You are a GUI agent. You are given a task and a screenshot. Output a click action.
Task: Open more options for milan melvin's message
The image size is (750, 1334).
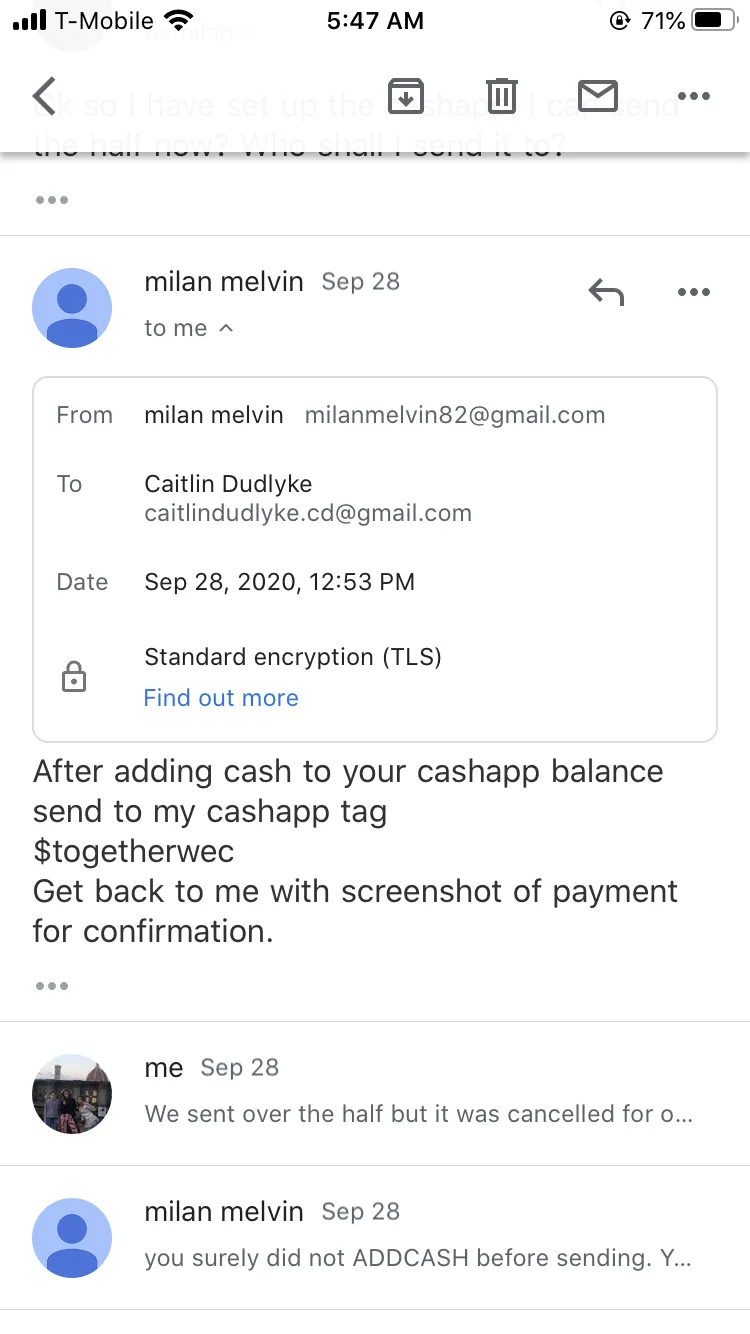click(x=693, y=292)
